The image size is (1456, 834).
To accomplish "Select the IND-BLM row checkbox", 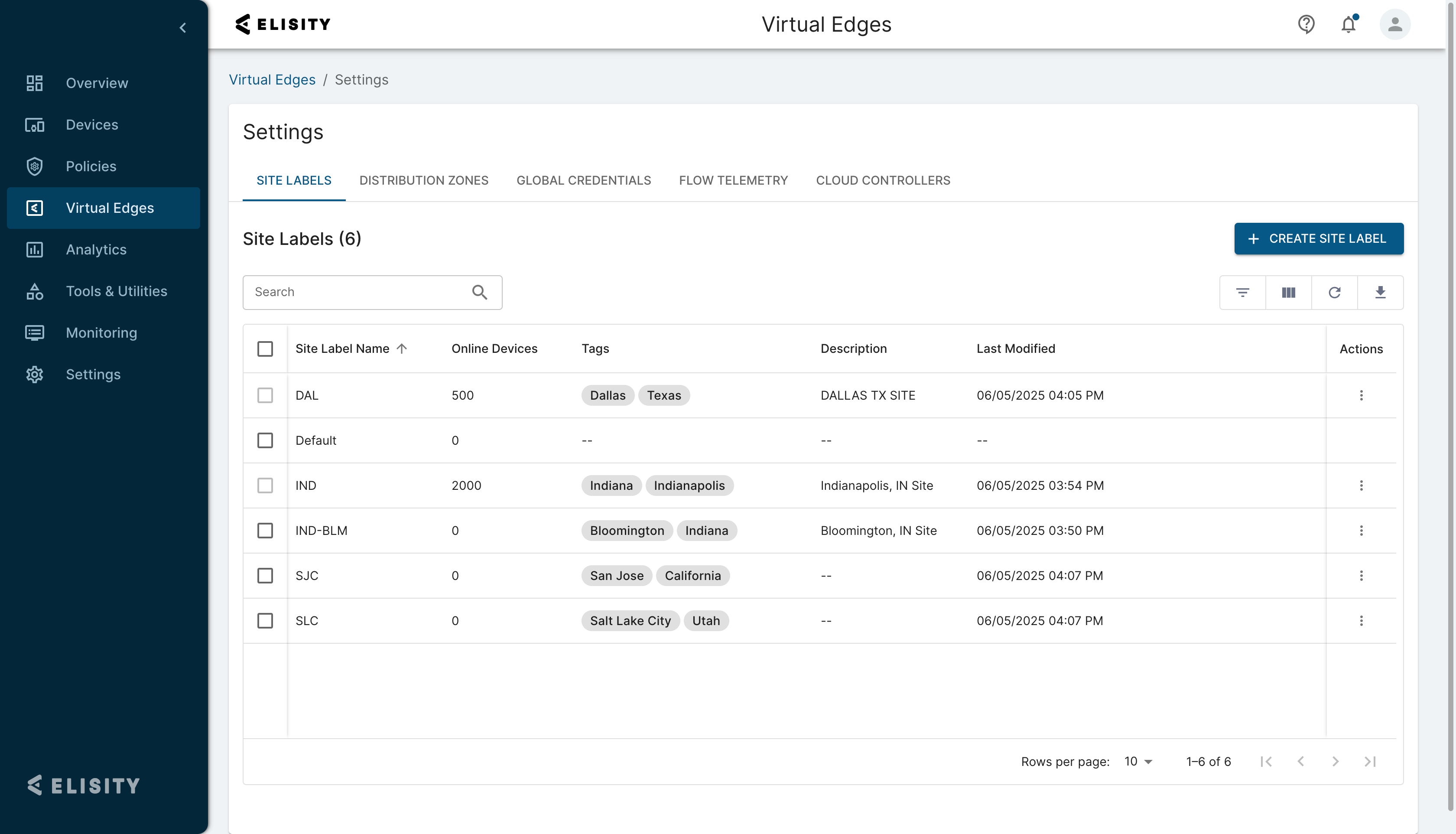I will pos(265,531).
